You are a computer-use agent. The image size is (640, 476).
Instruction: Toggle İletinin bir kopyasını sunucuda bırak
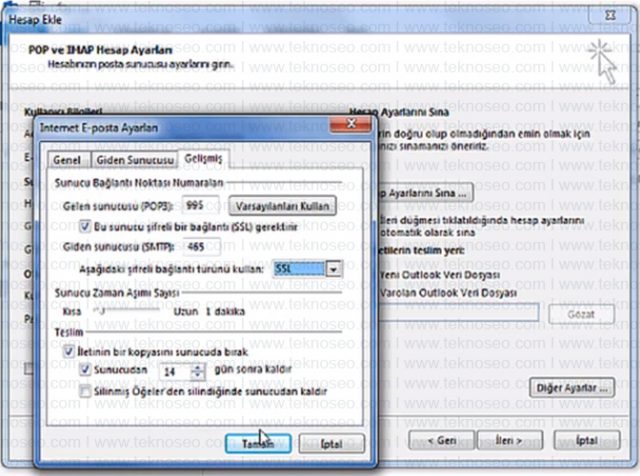click(69, 351)
